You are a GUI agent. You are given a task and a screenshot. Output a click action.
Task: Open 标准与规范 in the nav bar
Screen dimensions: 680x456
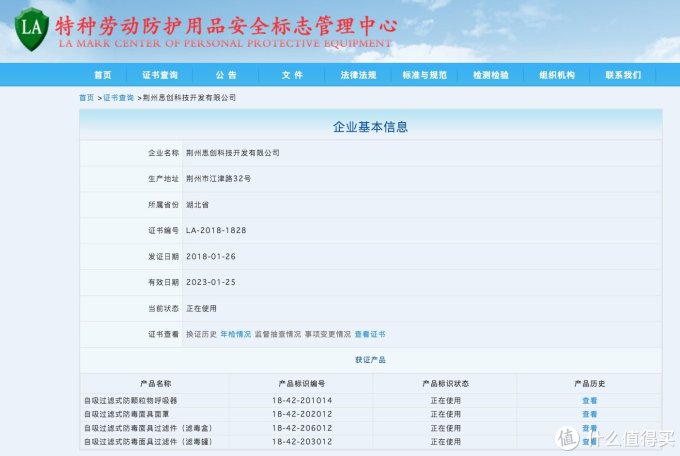pos(425,75)
